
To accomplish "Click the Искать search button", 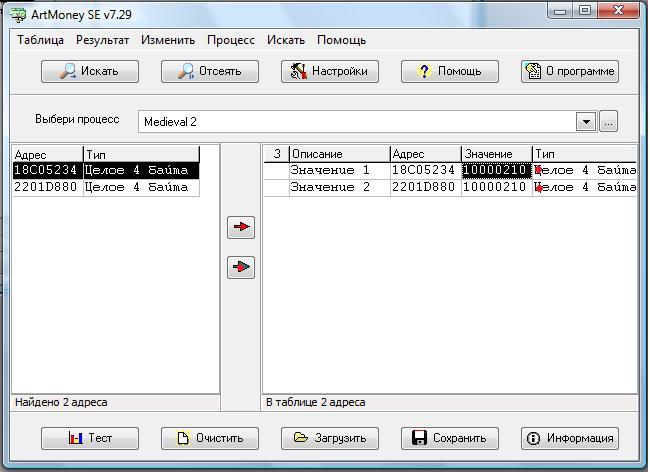I will pos(89,71).
